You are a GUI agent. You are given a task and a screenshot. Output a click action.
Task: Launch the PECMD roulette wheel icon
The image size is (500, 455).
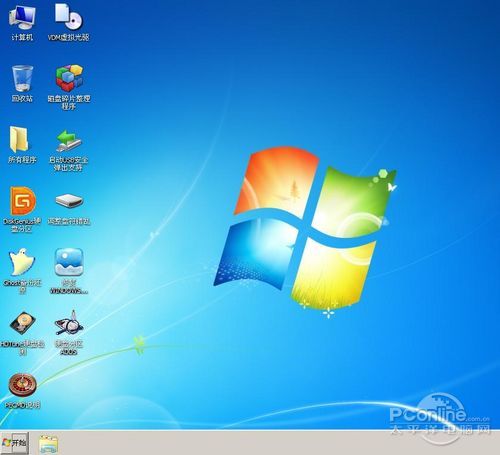[22, 385]
